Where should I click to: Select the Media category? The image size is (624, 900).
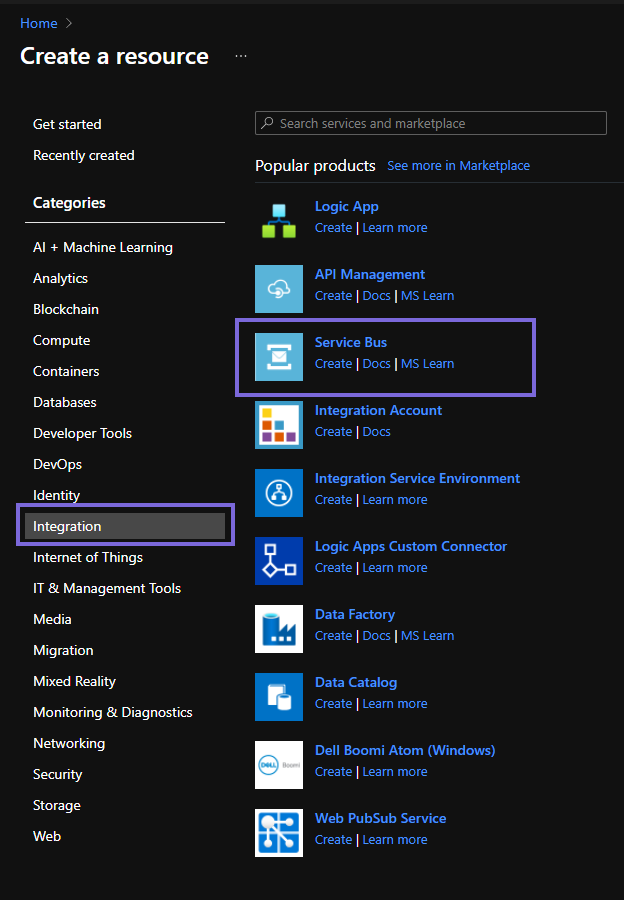[52, 619]
